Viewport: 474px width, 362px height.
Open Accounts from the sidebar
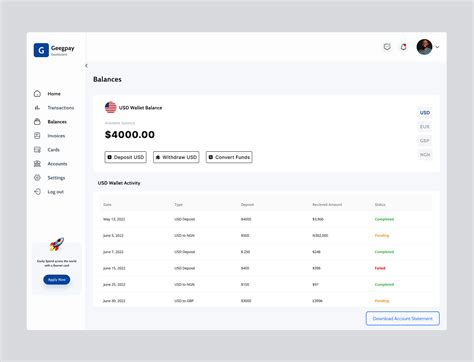point(57,164)
